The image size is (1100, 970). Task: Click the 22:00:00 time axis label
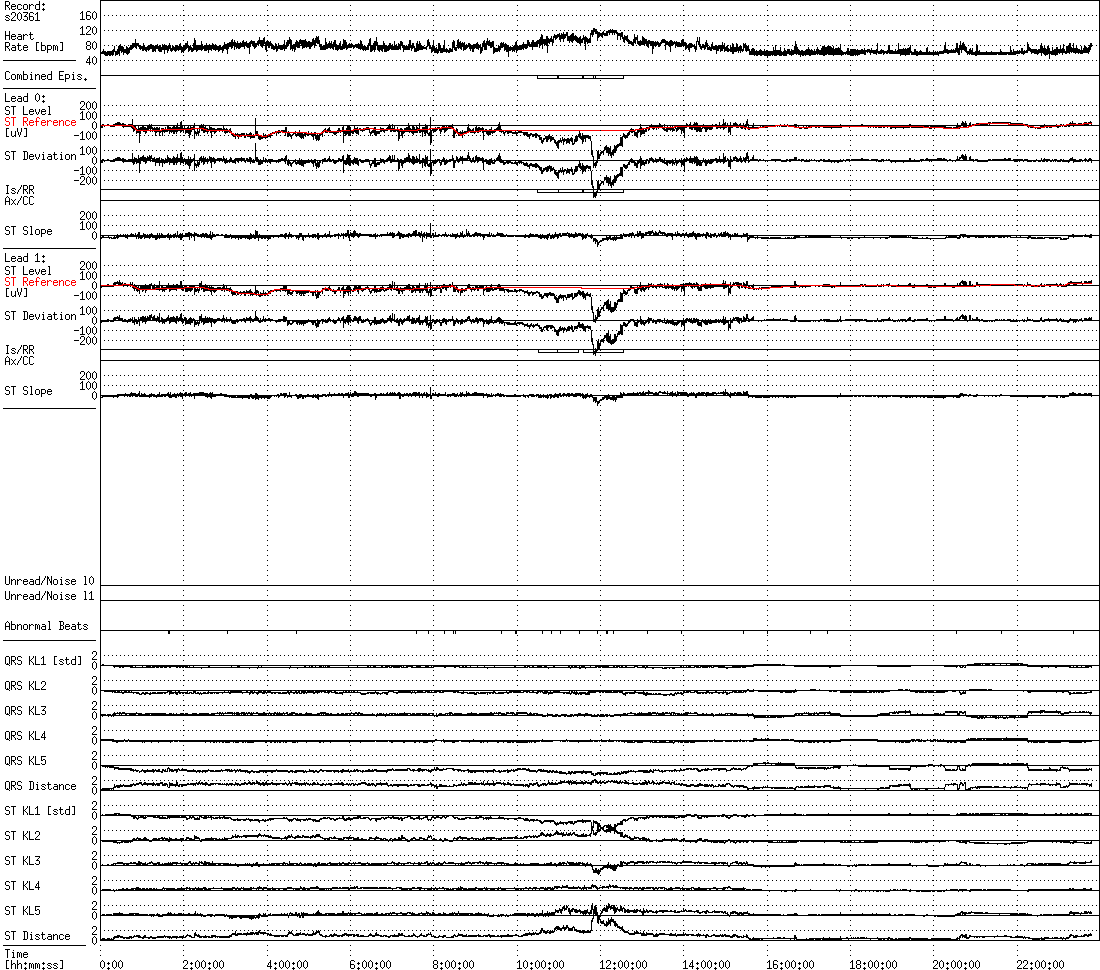[x=1041, y=964]
